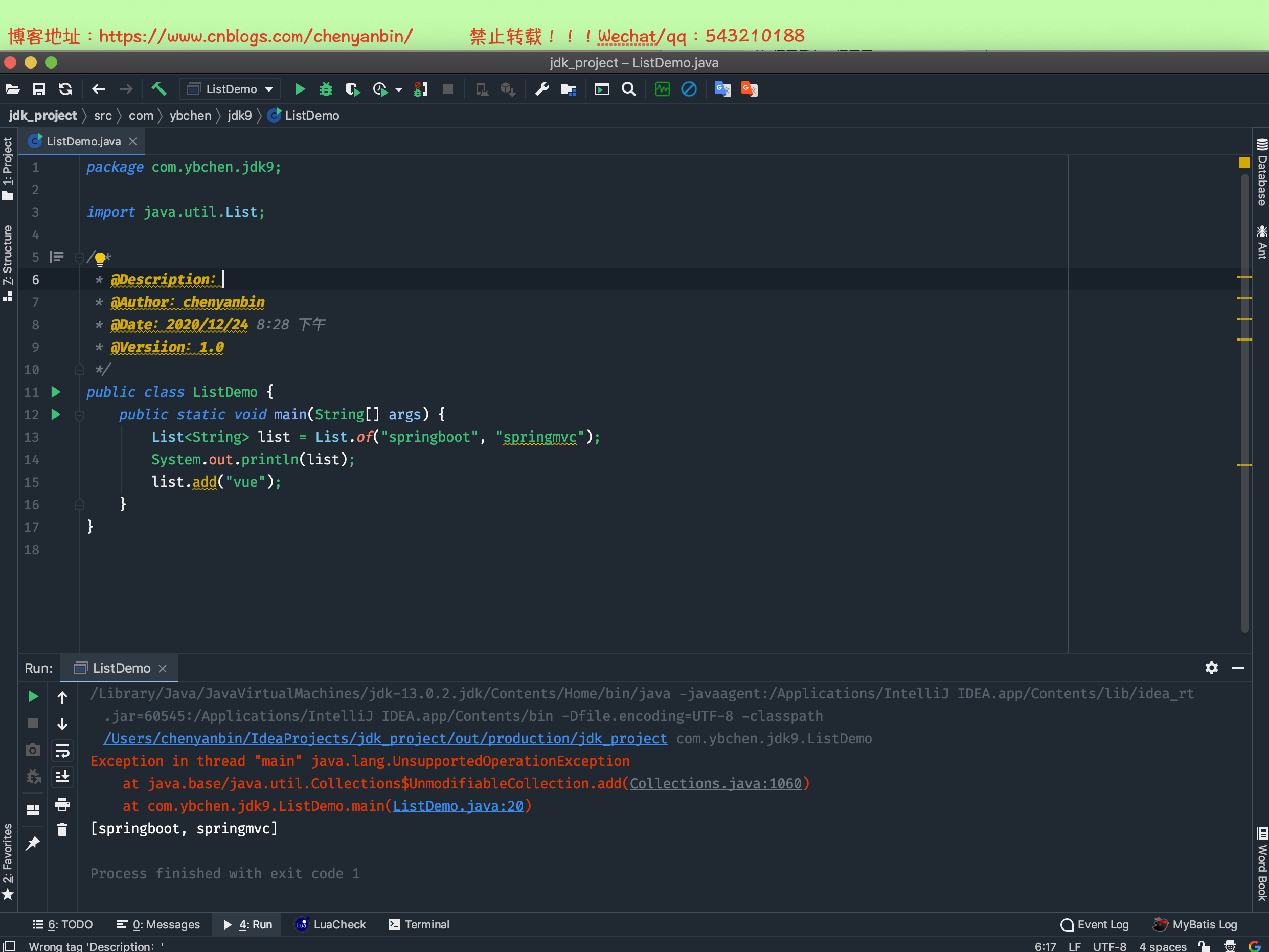Open the search everywhere magnifier
The image size is (1269, 952).
tap(629, 89)
